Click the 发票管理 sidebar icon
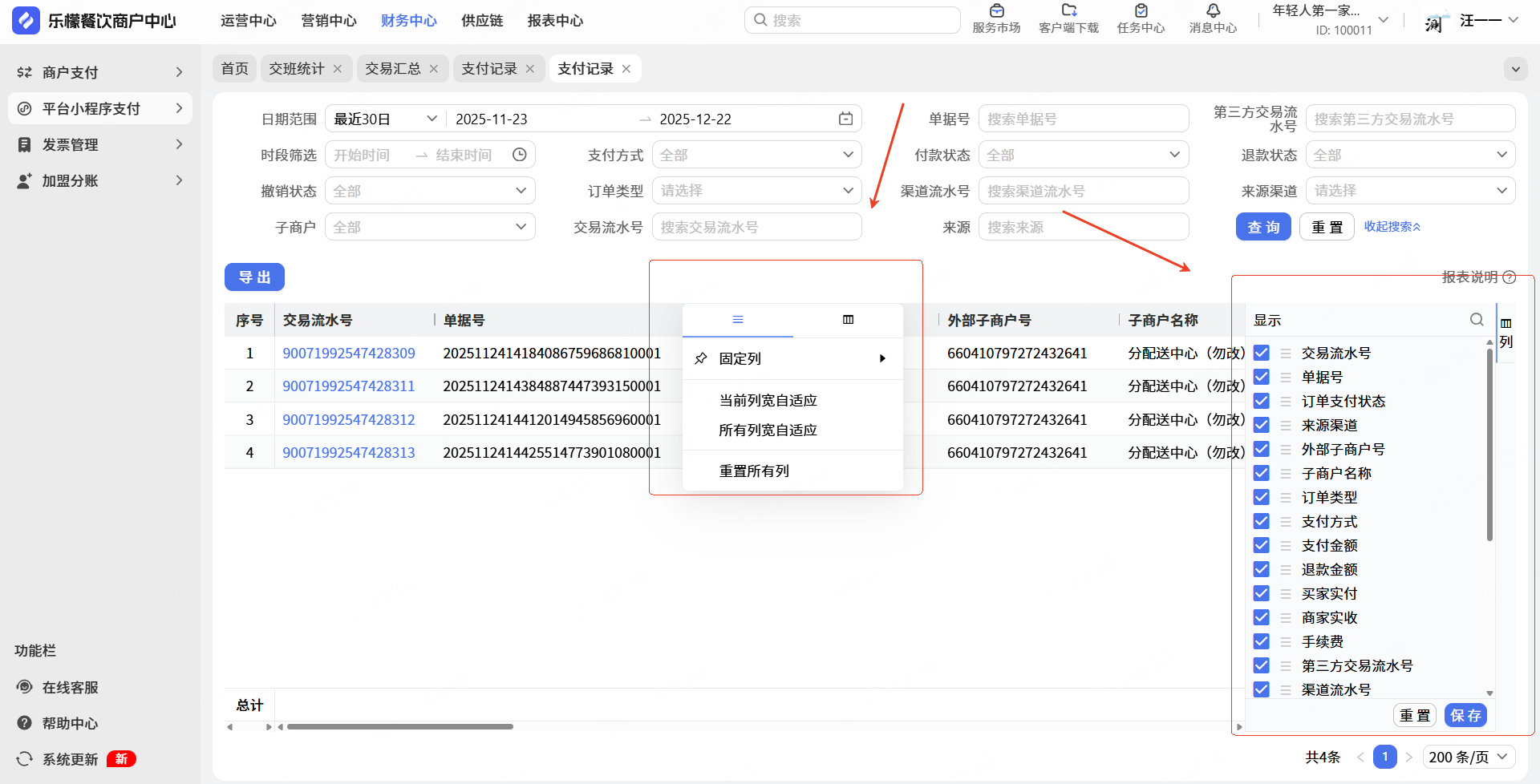The width and height of the screenshot is (1540, 784). tap(25, 144)
